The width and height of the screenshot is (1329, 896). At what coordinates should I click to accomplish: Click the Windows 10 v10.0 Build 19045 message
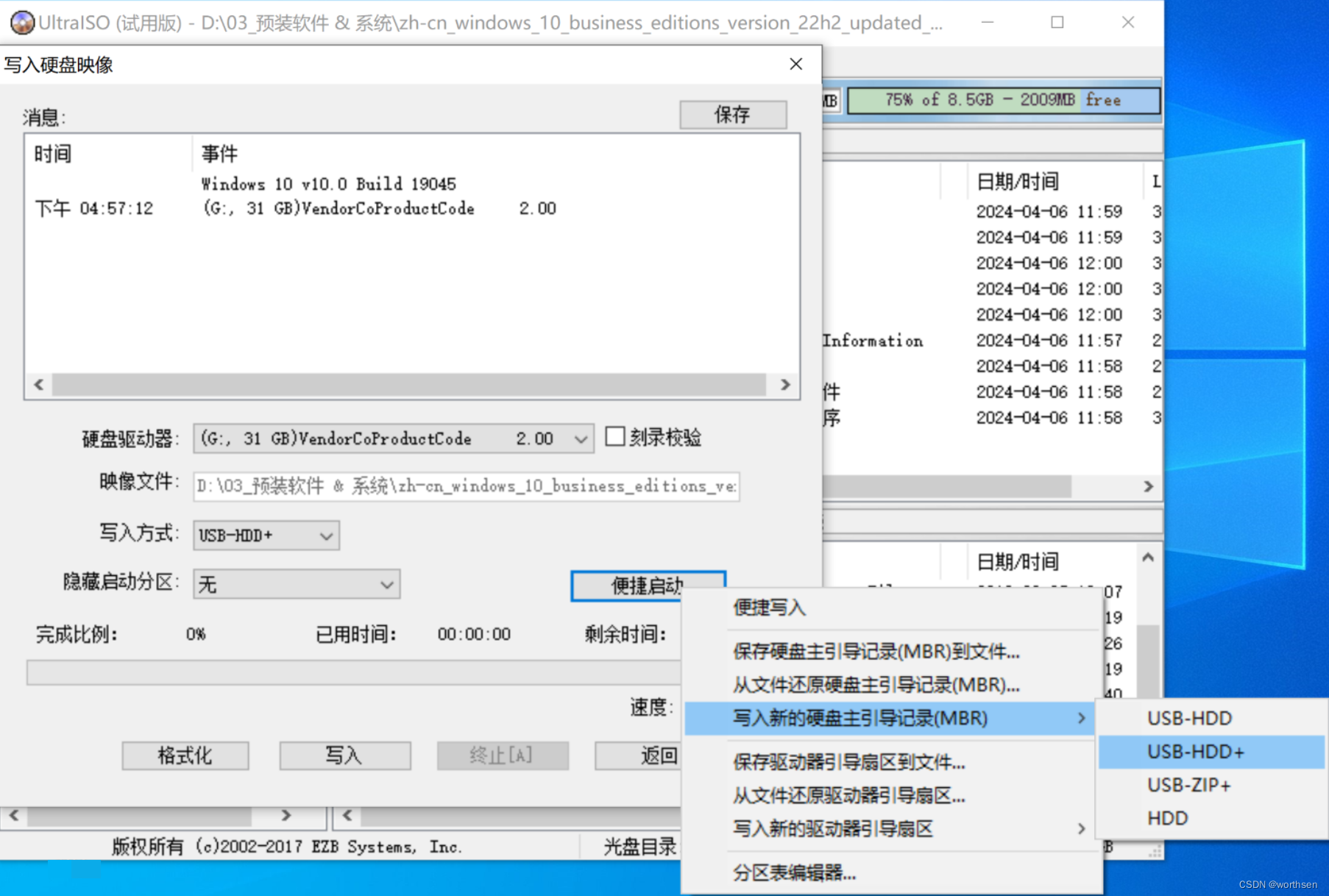point(329,184)
